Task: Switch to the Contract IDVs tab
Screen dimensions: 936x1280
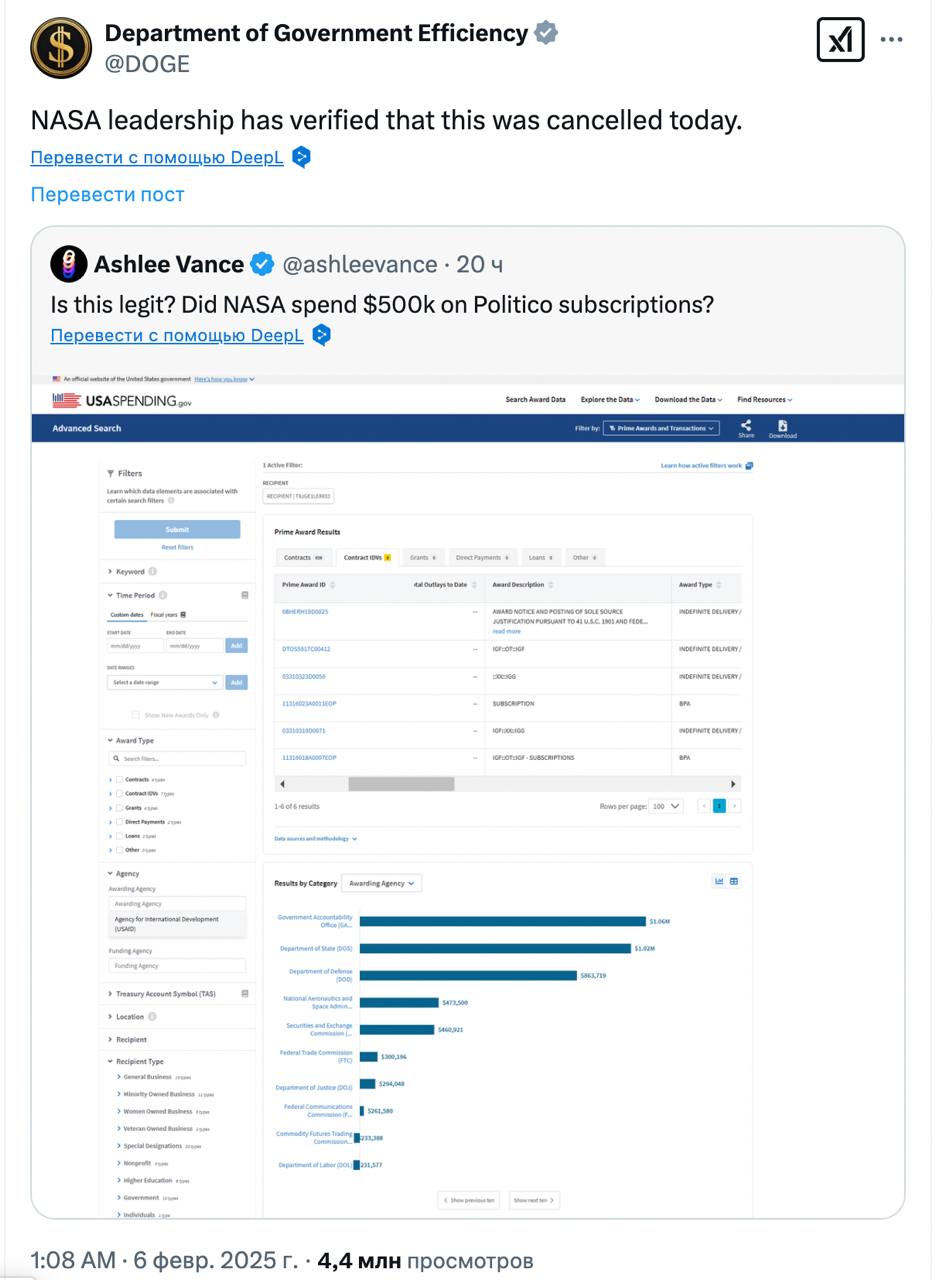Action: [x=366, y=558]
